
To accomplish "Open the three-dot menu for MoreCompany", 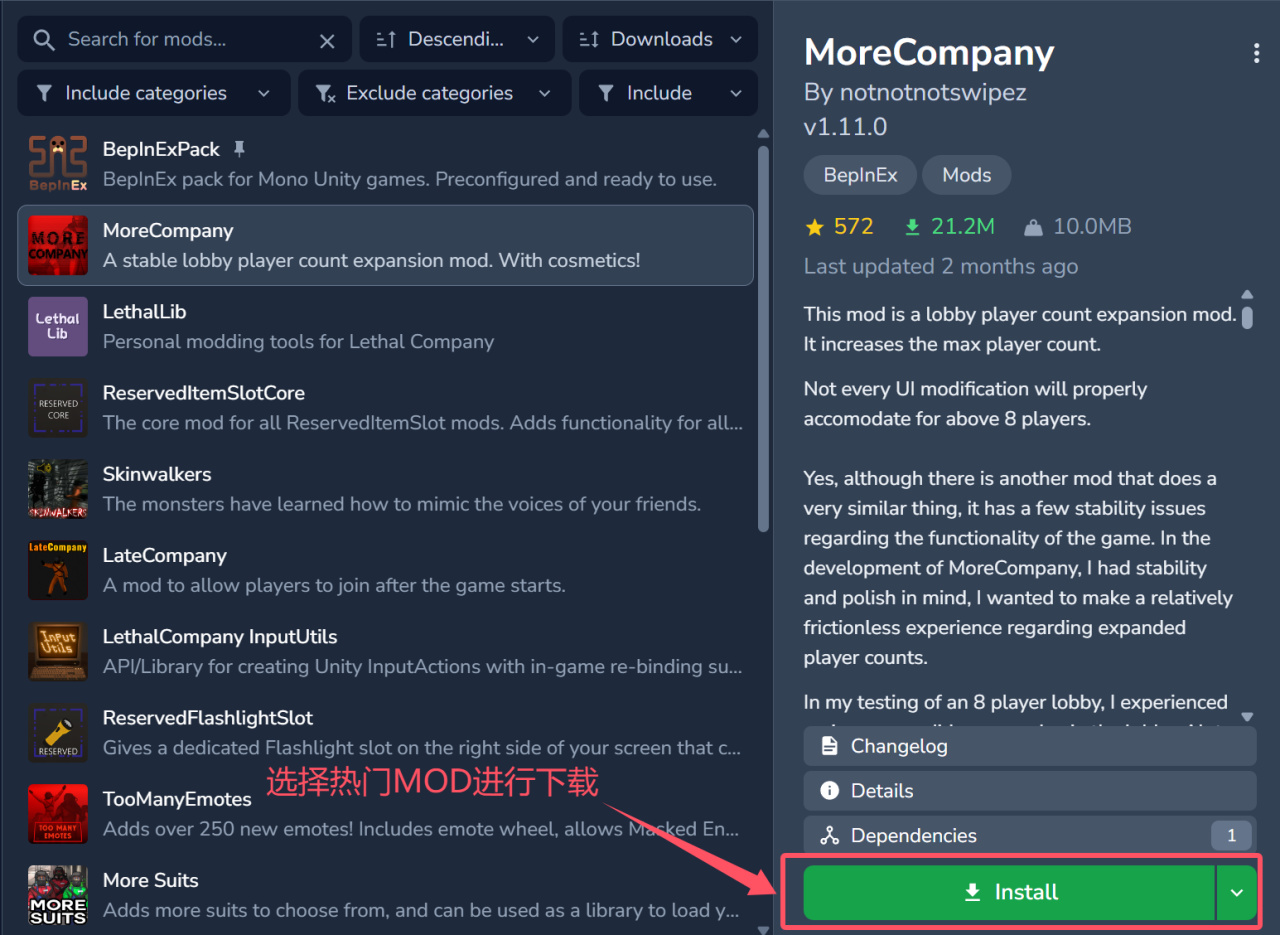I will click(1256, 54).
